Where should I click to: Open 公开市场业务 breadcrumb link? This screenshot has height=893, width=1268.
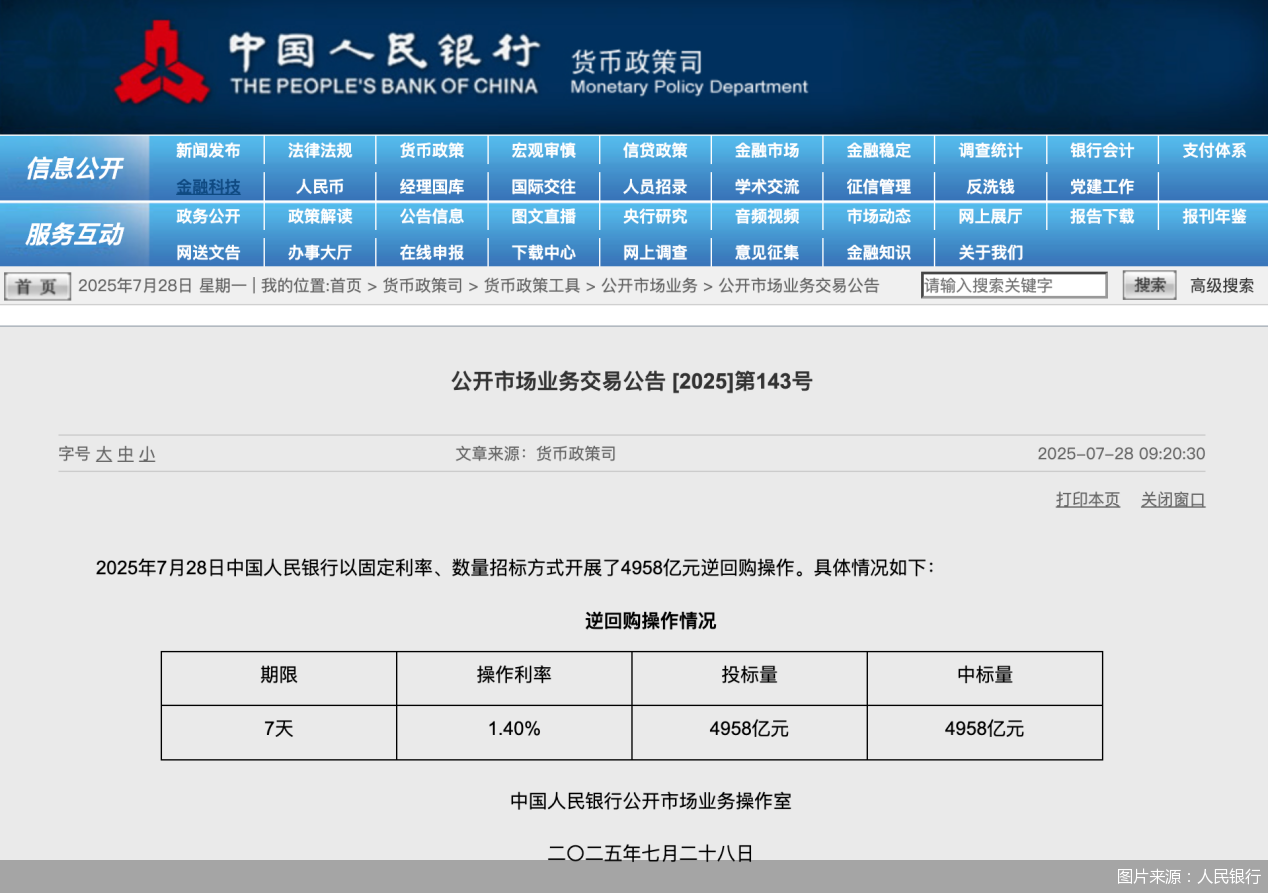pyautogui.click(x=649, y=286)
